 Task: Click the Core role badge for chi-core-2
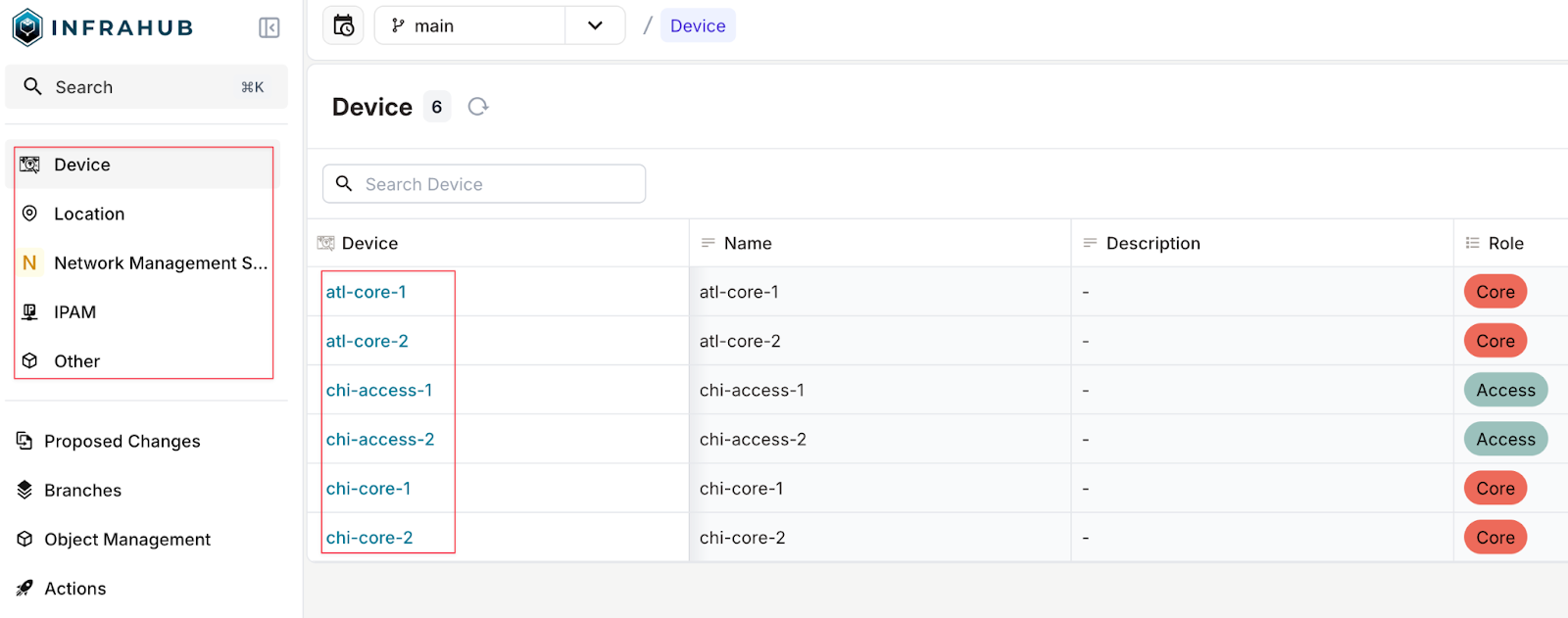[1495, 537]
